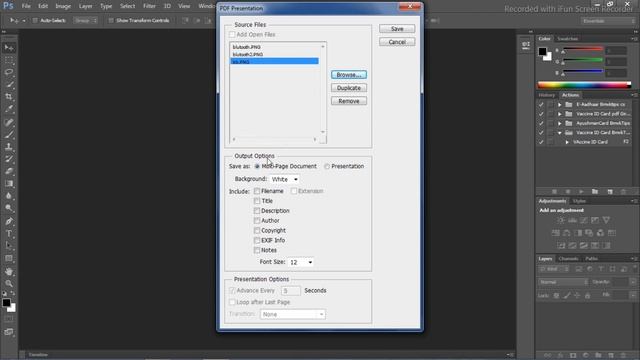640x360 pixels.
Task: Expand the E-Aadhaar action set
Action: click(560, 104)
